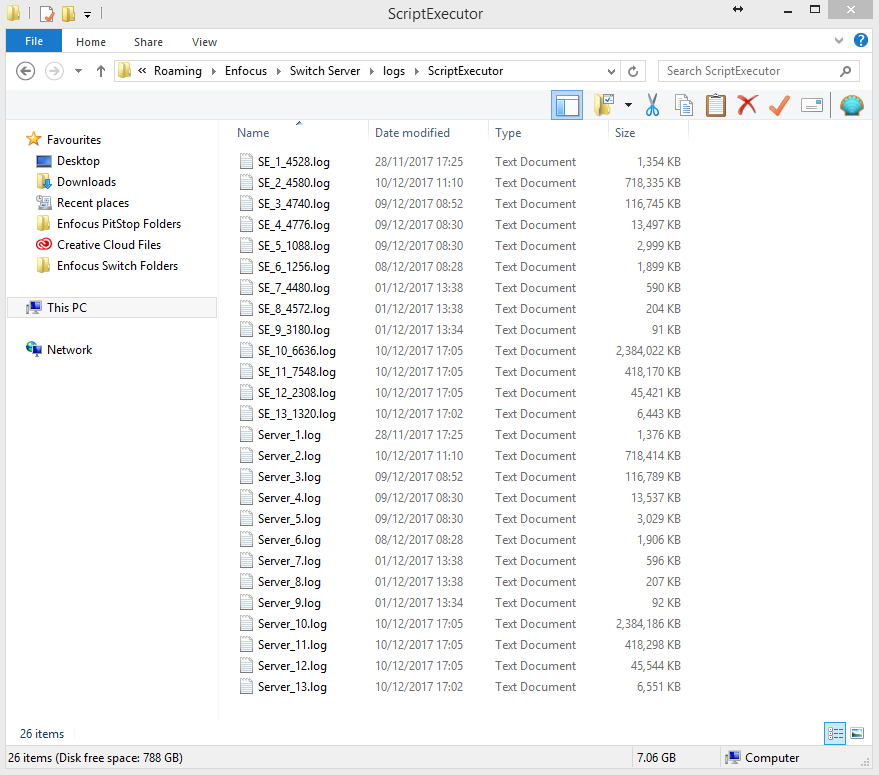This screenshot has height=776, width=880.
Task: Click the red X Delete icon
Action: (x=747, y=105)
